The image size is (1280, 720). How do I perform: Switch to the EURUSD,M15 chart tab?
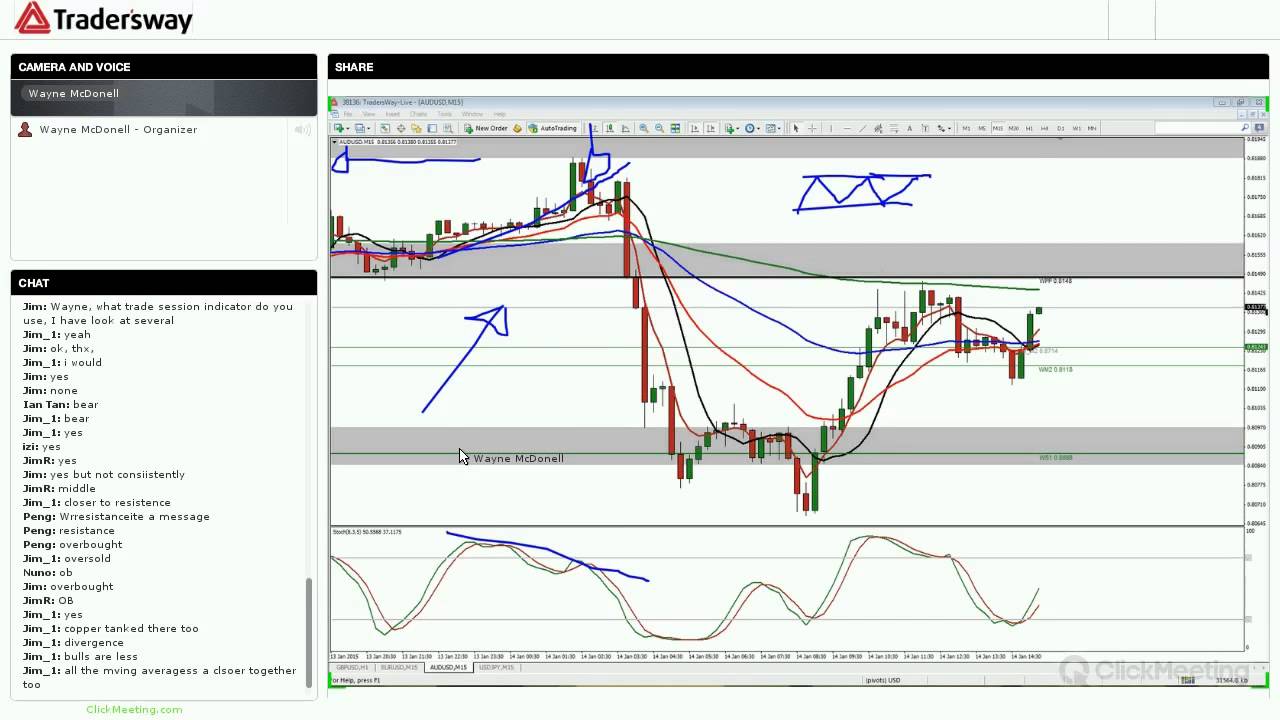coord(398,667)
